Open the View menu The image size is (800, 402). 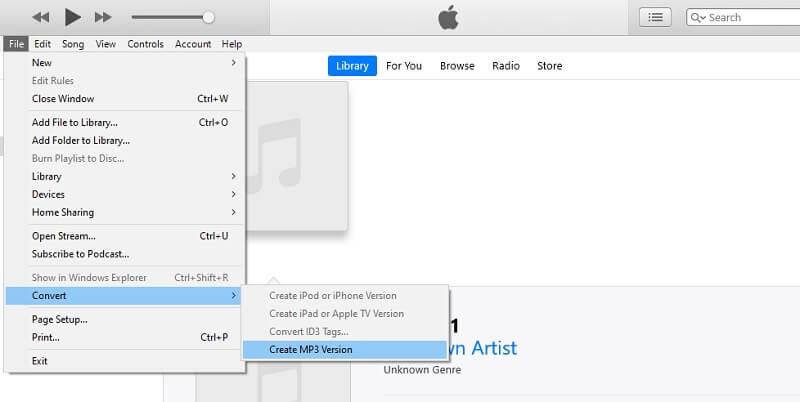(106, 44)
